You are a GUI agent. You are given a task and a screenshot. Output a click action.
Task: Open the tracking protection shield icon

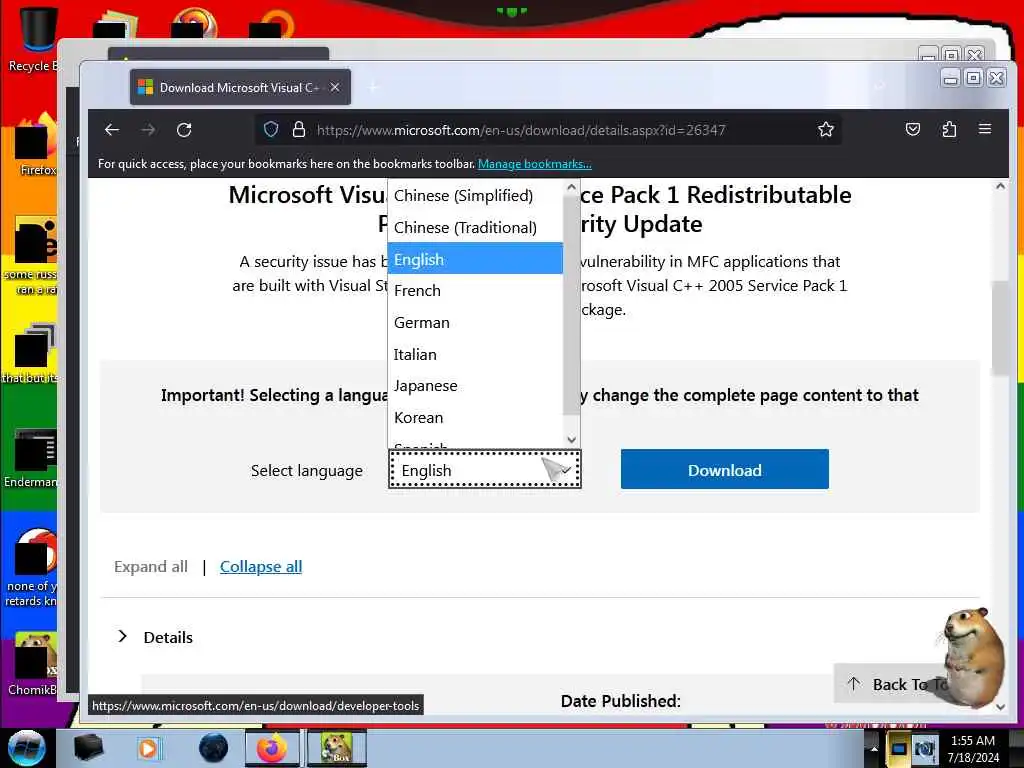pyautogui.click(x=271, y=129)
